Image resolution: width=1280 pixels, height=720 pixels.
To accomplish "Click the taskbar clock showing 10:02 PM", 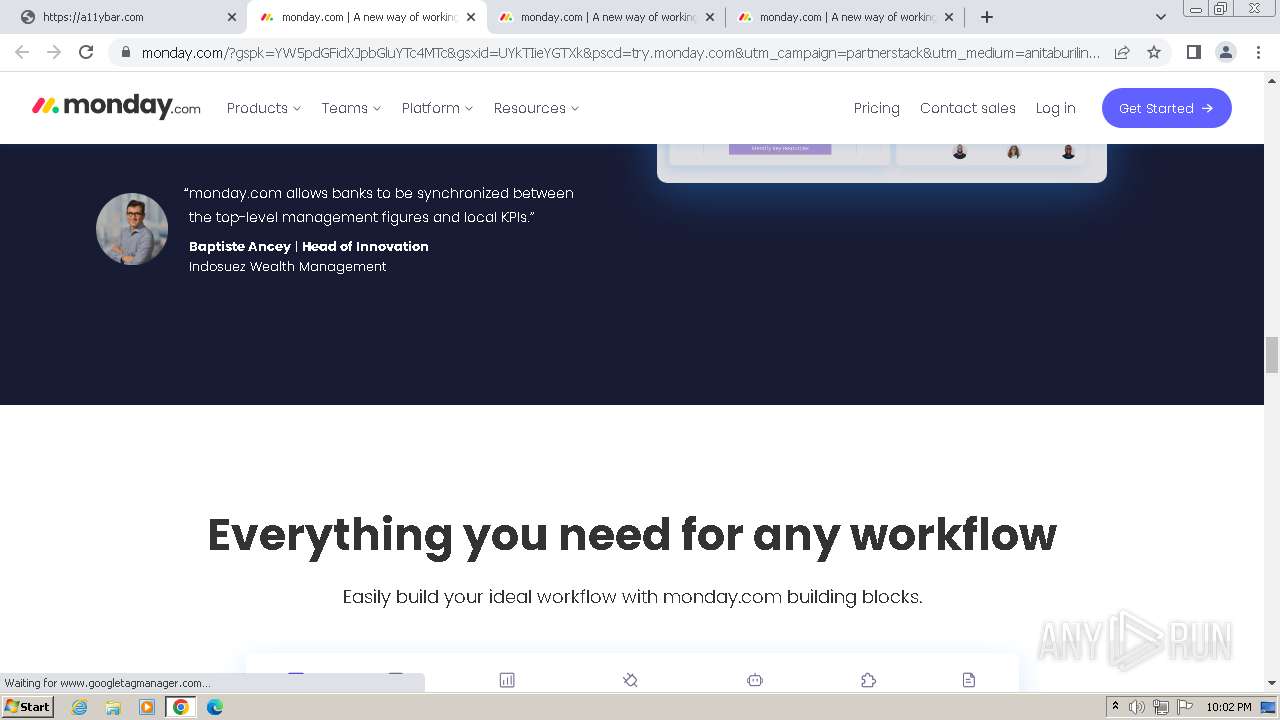I will tap(1228, 707).
